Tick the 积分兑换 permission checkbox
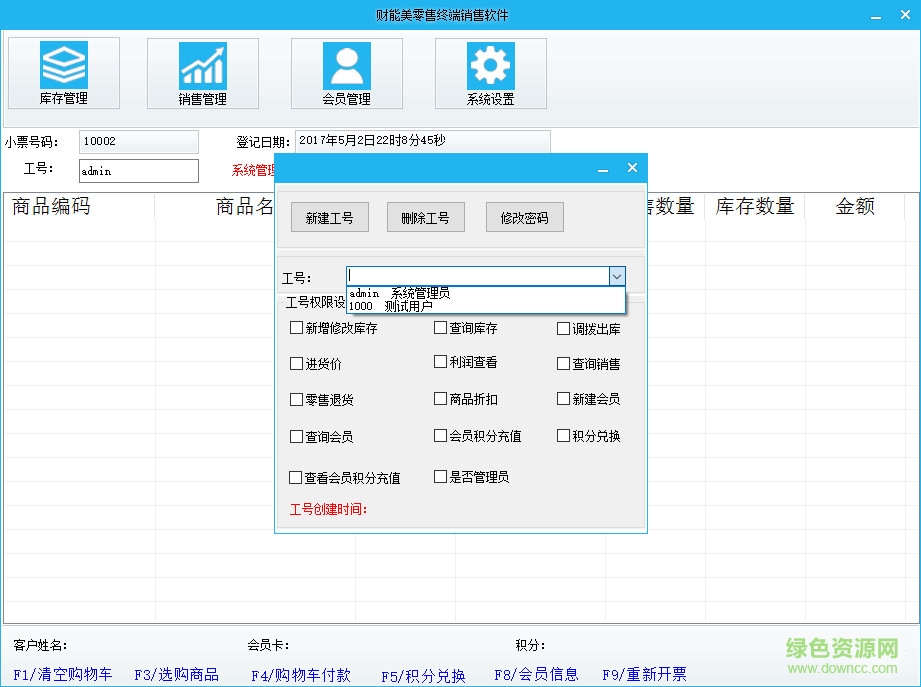Screen dimensions: 921x687 [564, 436]
